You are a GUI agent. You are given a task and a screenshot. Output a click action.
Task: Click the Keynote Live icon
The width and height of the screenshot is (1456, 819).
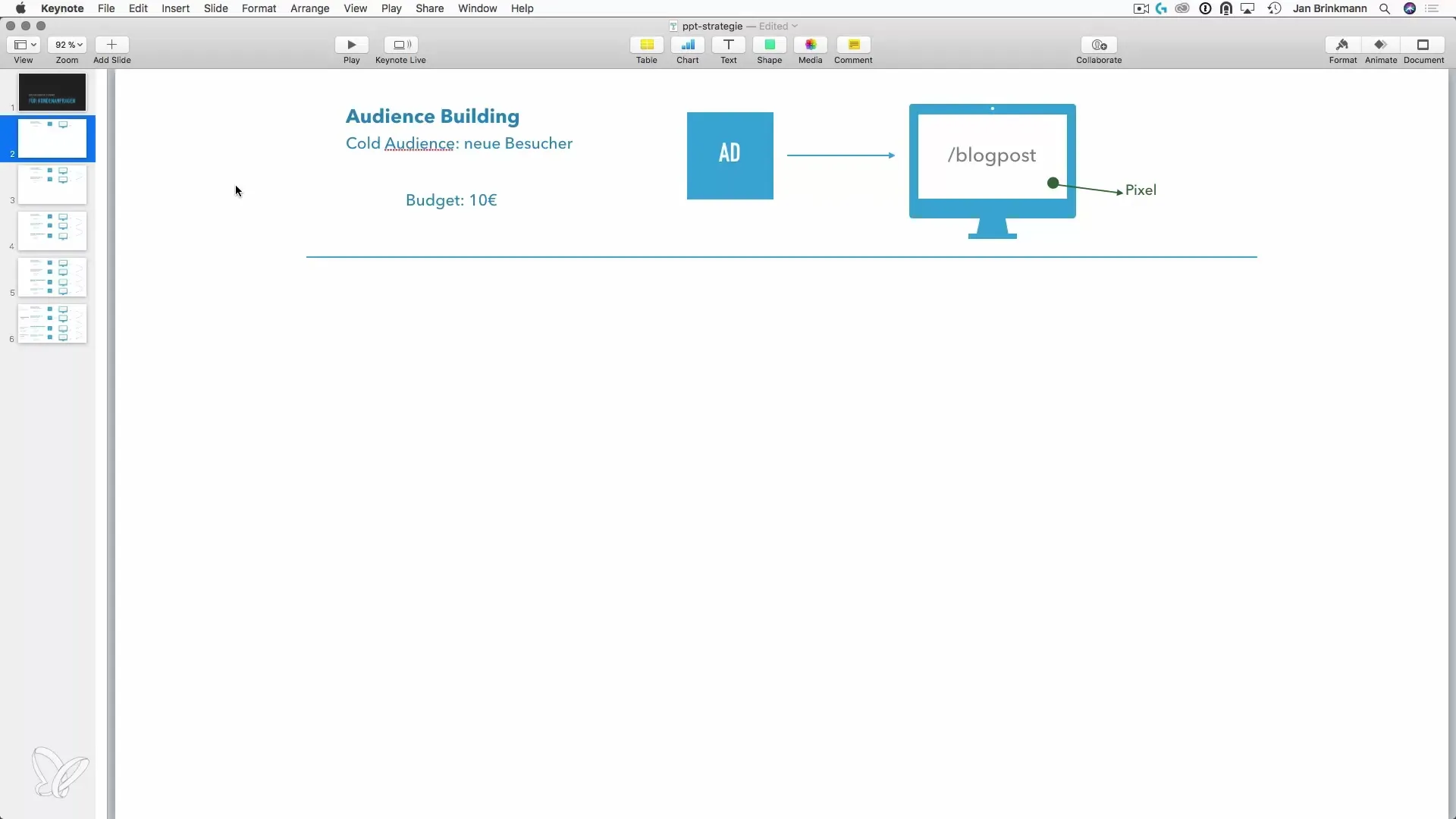point(401,45)
